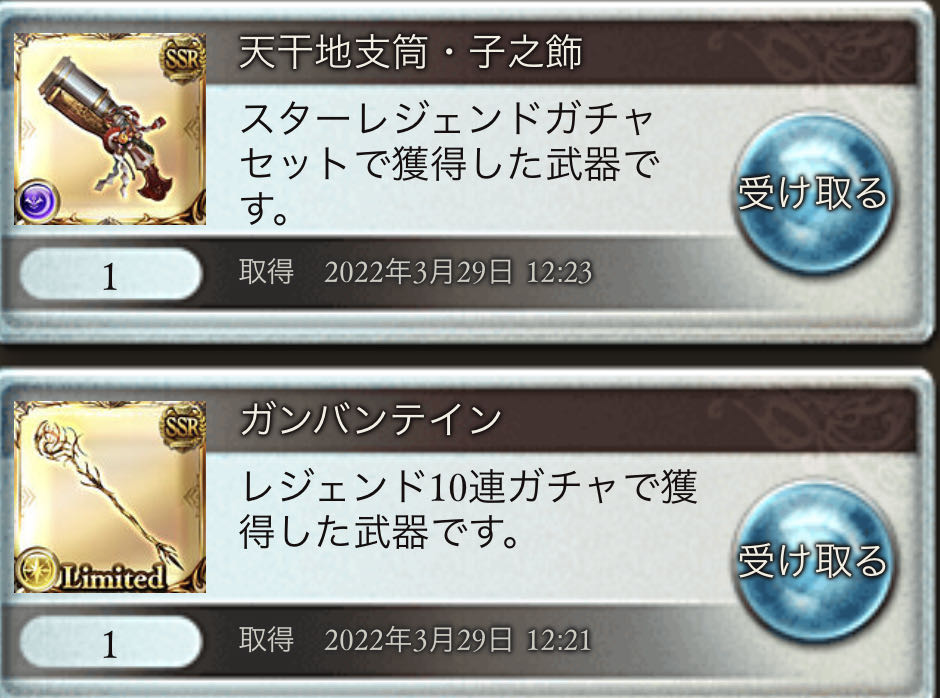940x698 pixels.
Task: Click the gold light element icon on staff
Action: click(x=37, y=569)
